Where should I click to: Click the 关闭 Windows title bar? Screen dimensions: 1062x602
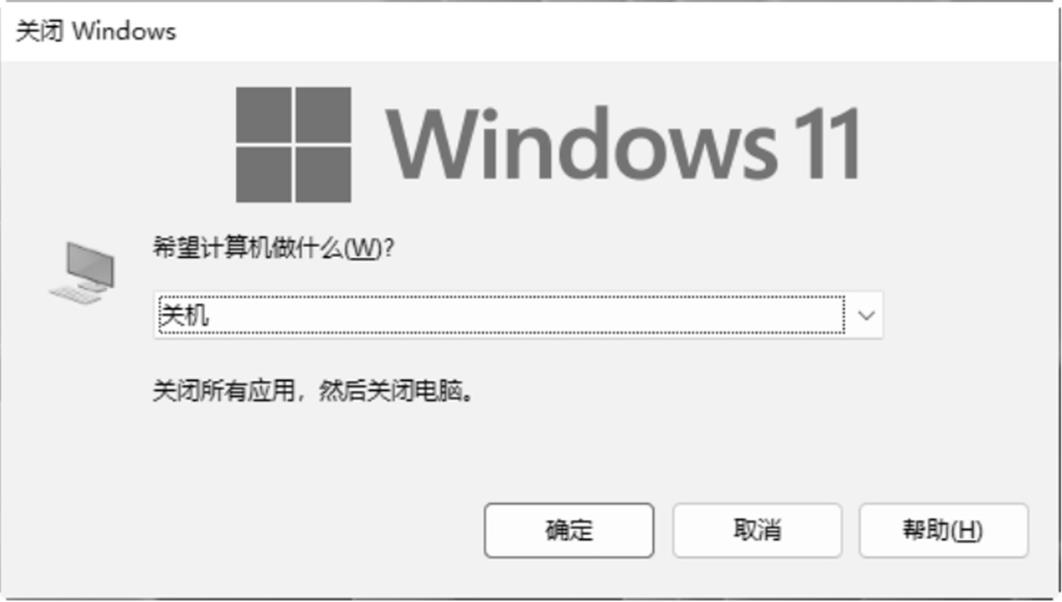click(x=531, y=31)
